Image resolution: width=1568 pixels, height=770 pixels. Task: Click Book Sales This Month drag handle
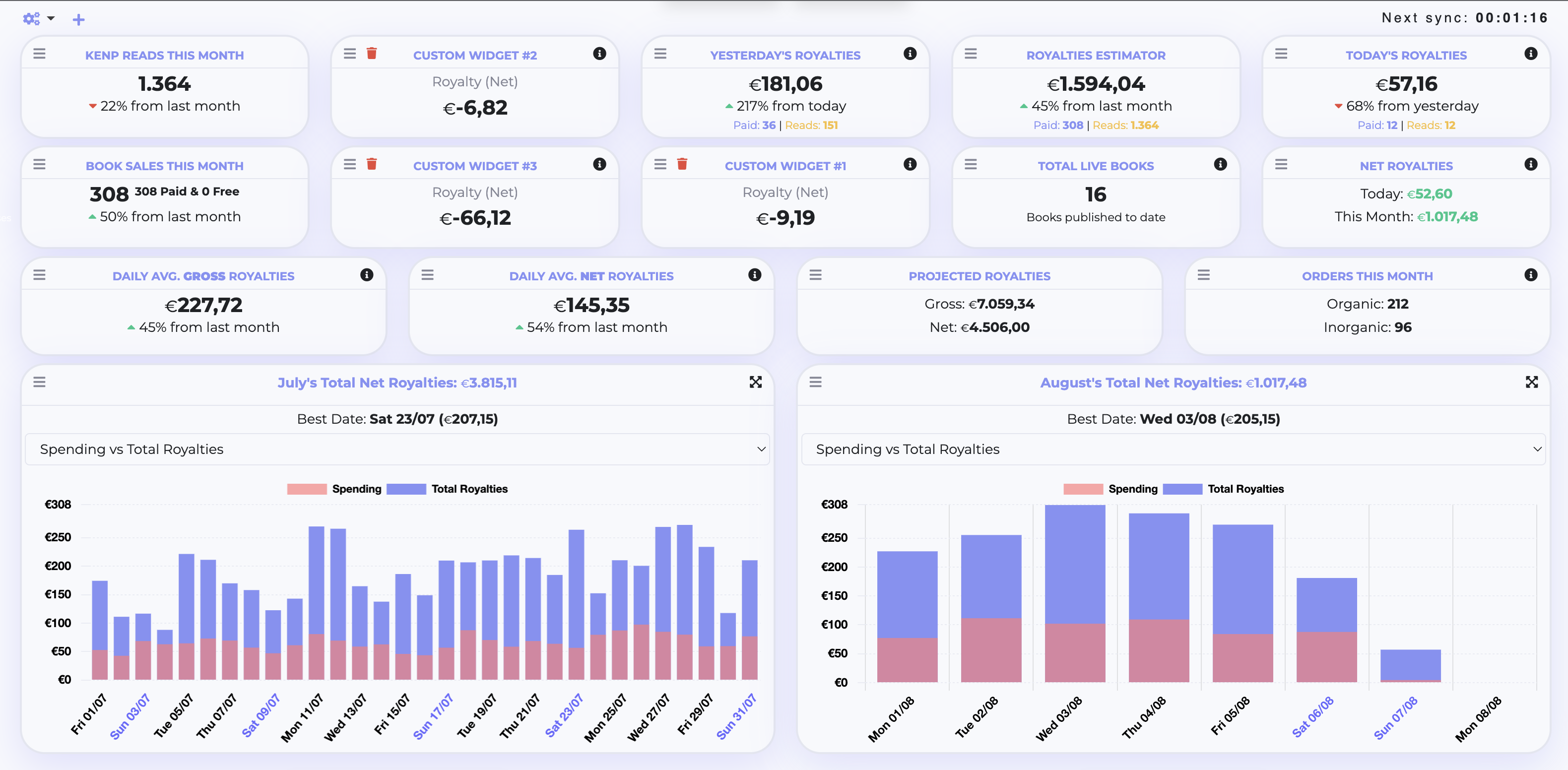pos(40,164)
